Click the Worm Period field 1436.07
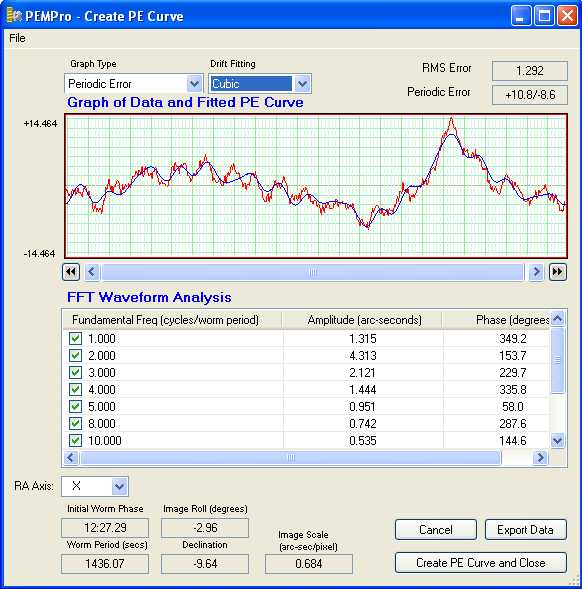The image size is (582, 589). tap(105, 564)
